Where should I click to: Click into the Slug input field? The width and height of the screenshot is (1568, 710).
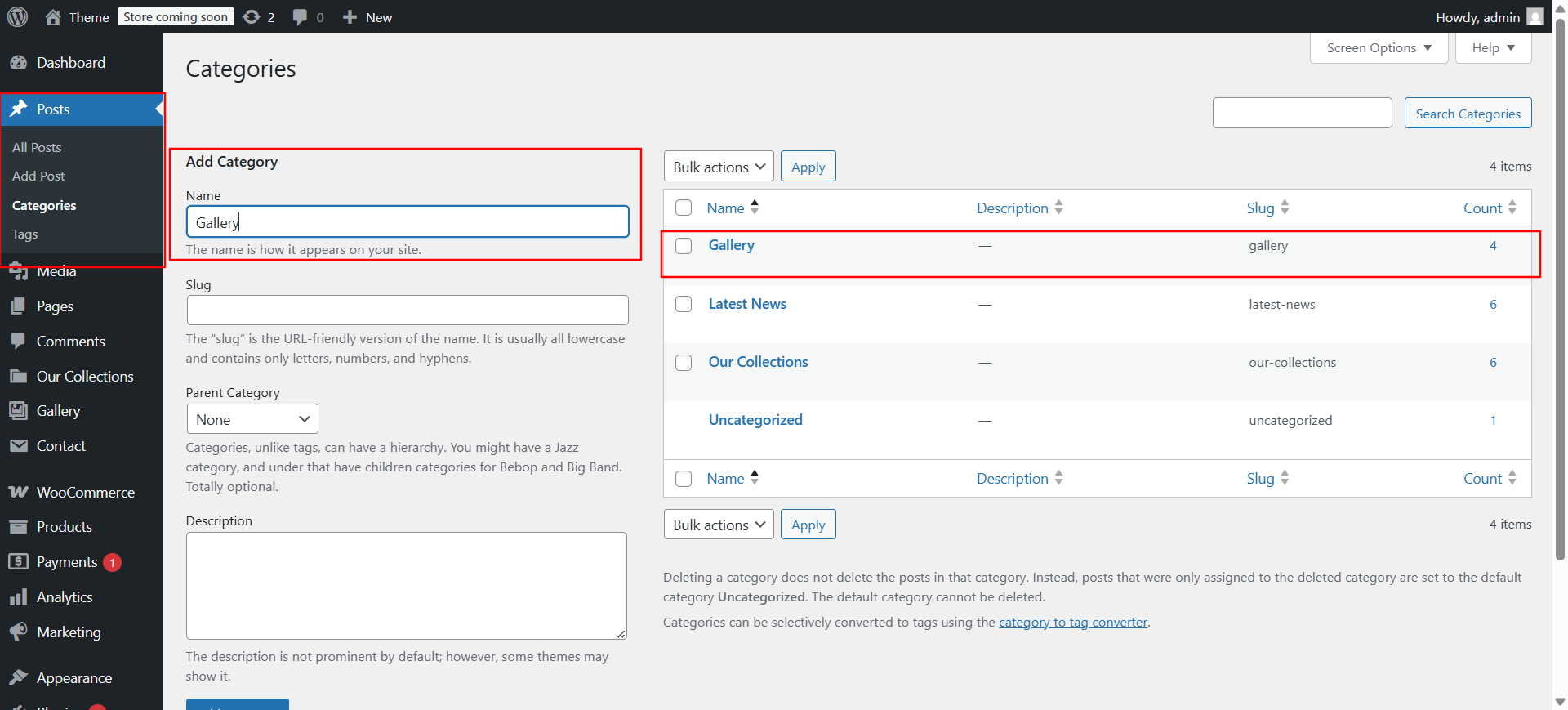pyautogui.click(x=408, y=310)
